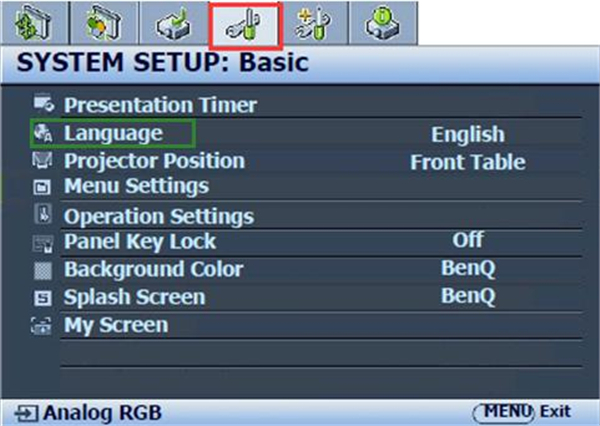Image resolution: width=600 pixels, height=426 pixels.
Task: Click the MENU button to exit
Action: click(504, 413)
